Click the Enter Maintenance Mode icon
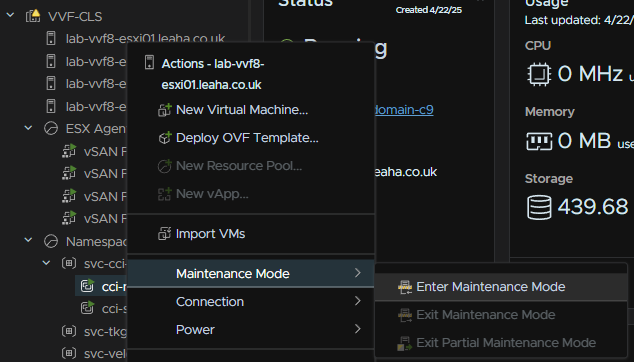 click(x=405, y=287)
